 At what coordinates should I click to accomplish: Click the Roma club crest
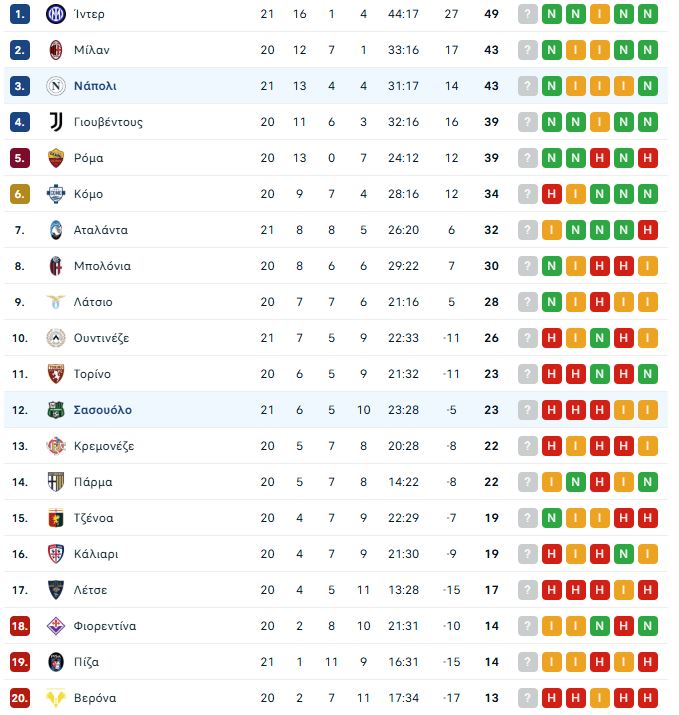pos(55,158)
